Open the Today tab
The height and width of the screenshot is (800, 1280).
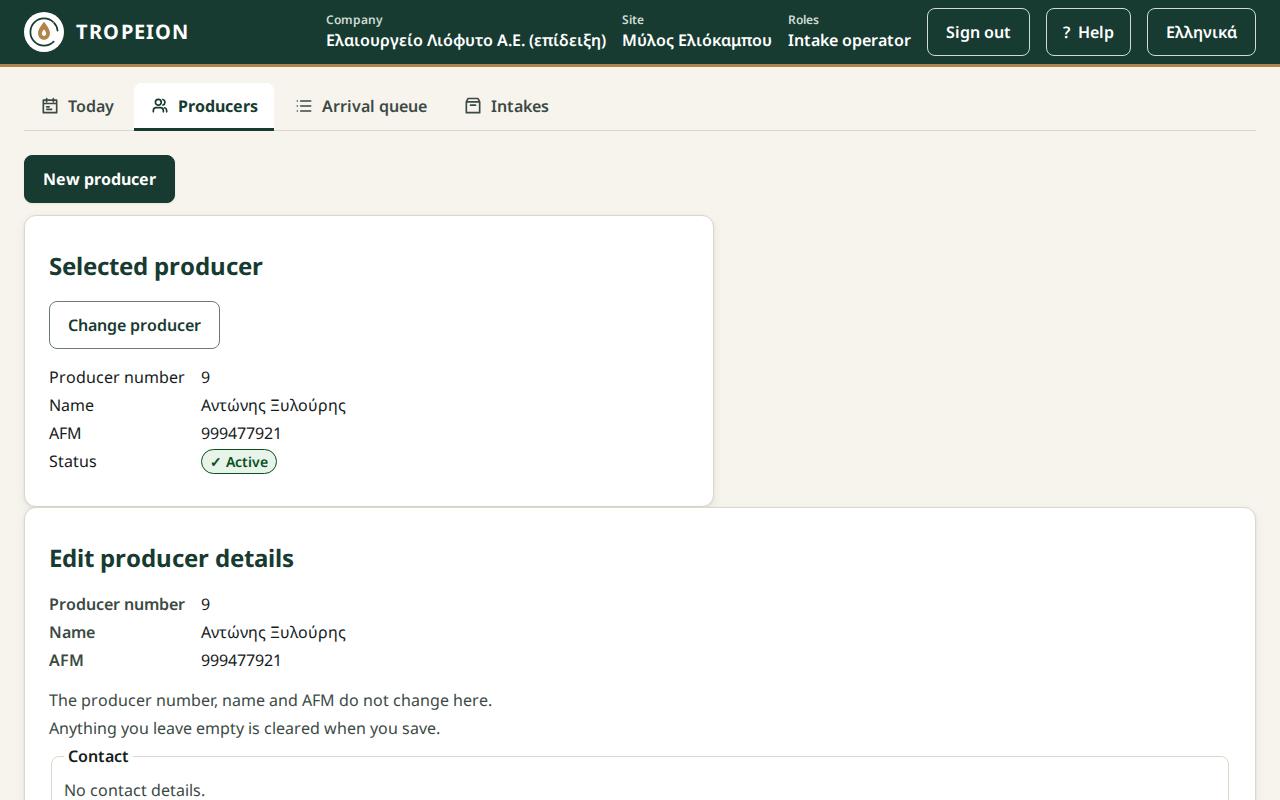[x=78, y=106]
